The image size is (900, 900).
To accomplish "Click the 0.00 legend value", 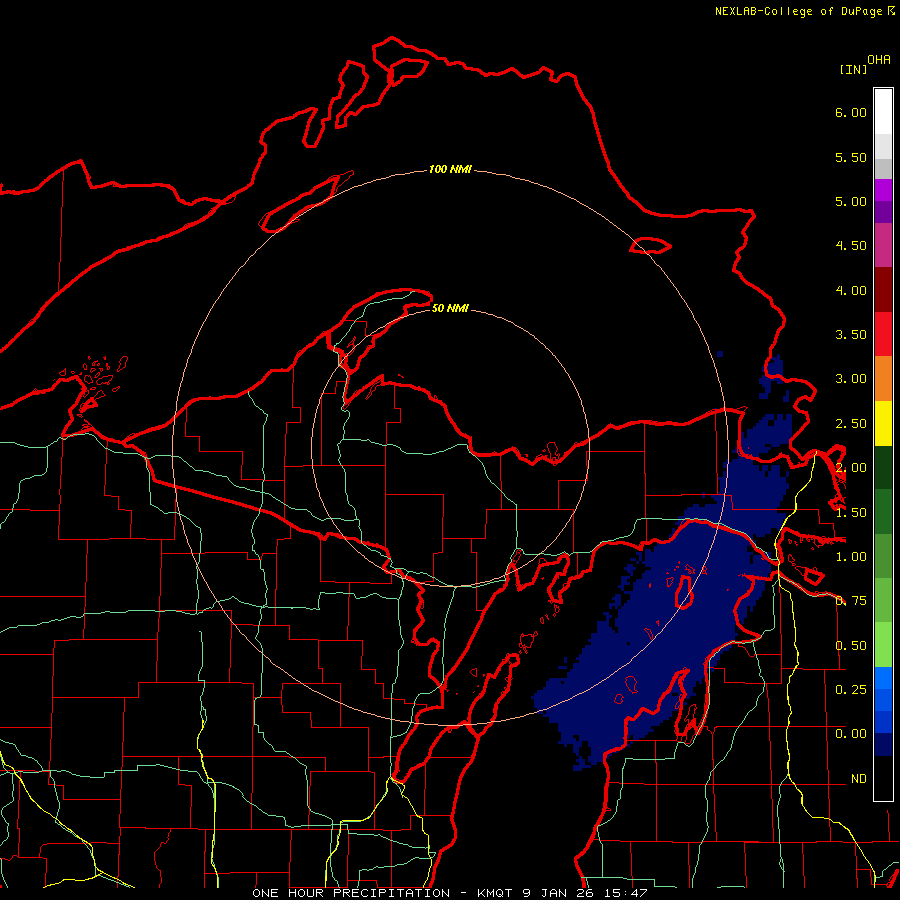I will coord(851,734).
